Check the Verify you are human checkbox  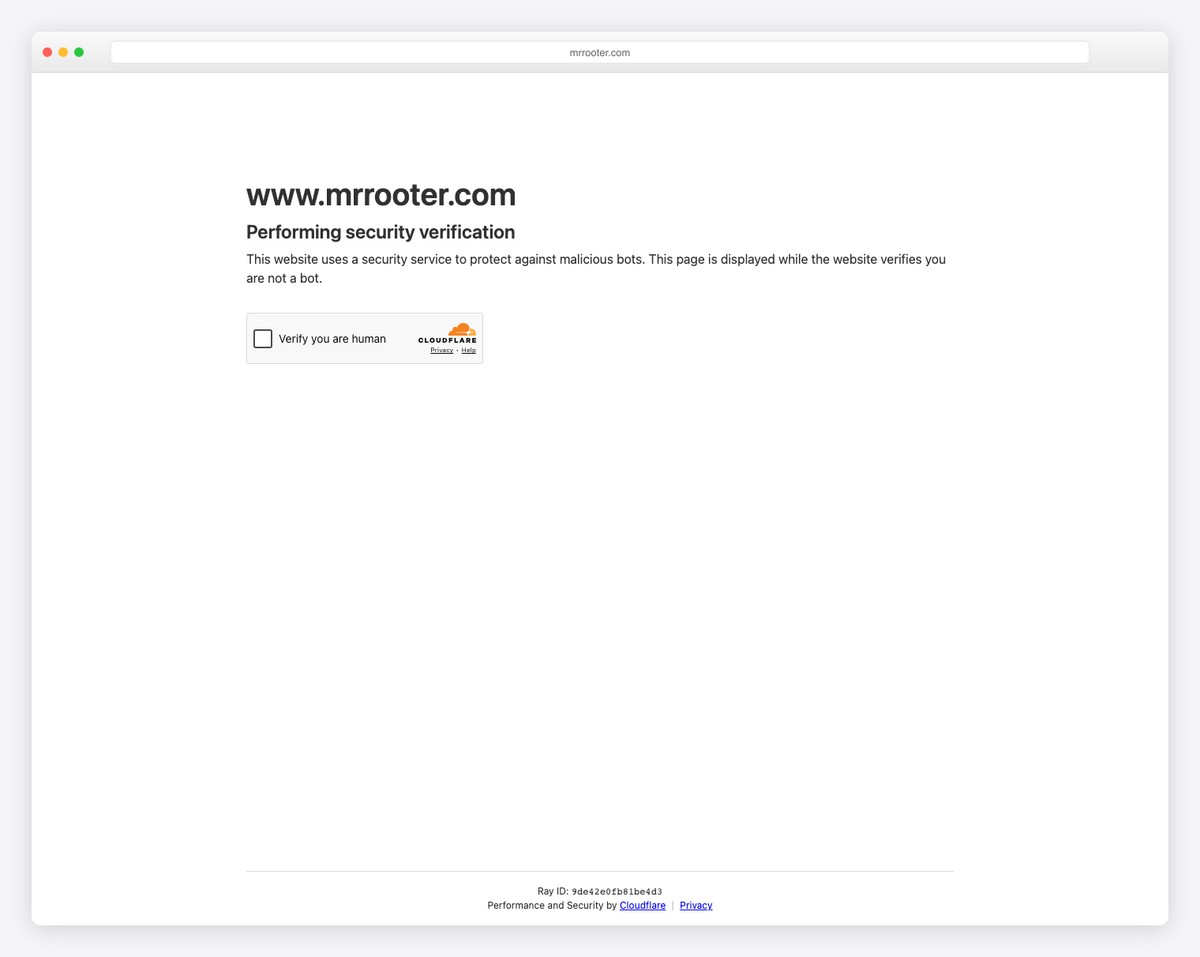[263, 339]
